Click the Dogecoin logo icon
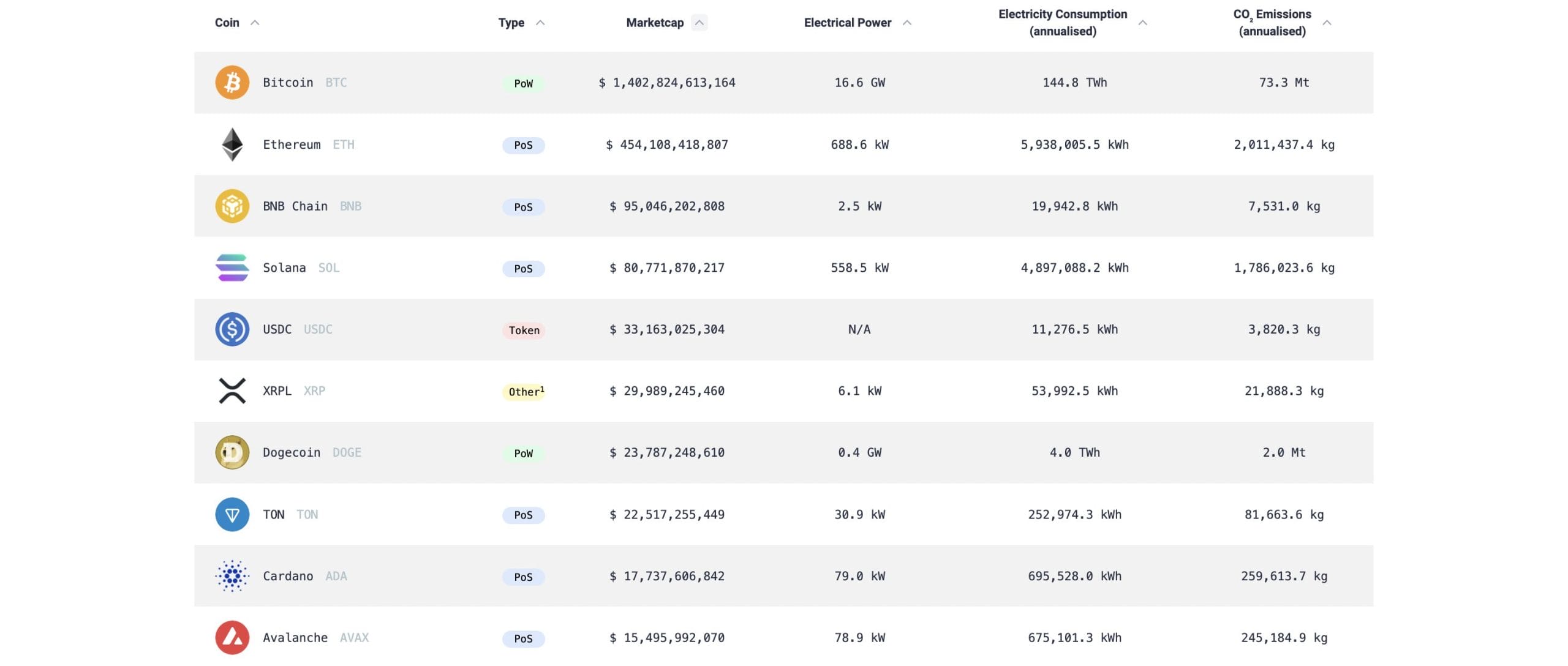1568x666 pixels. pos(232,452)
